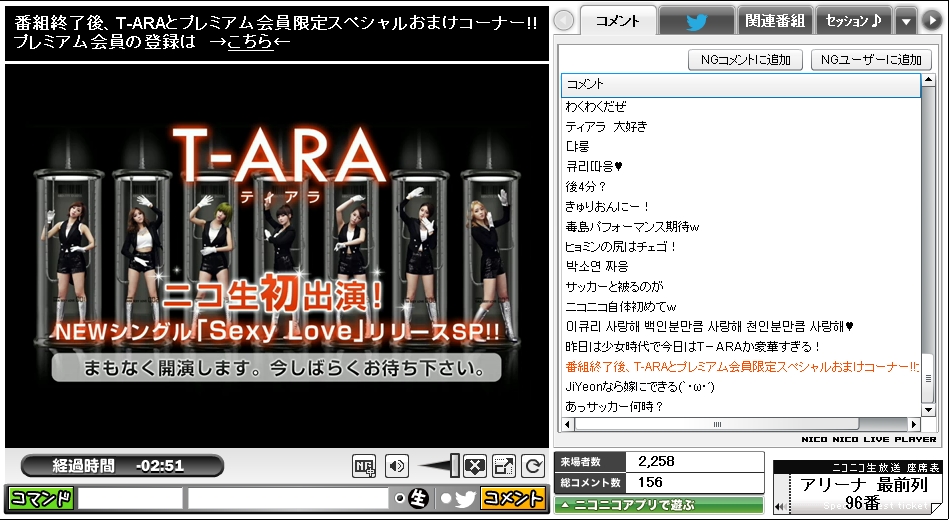Sort by the コメント column header

[x=740, y=84]
